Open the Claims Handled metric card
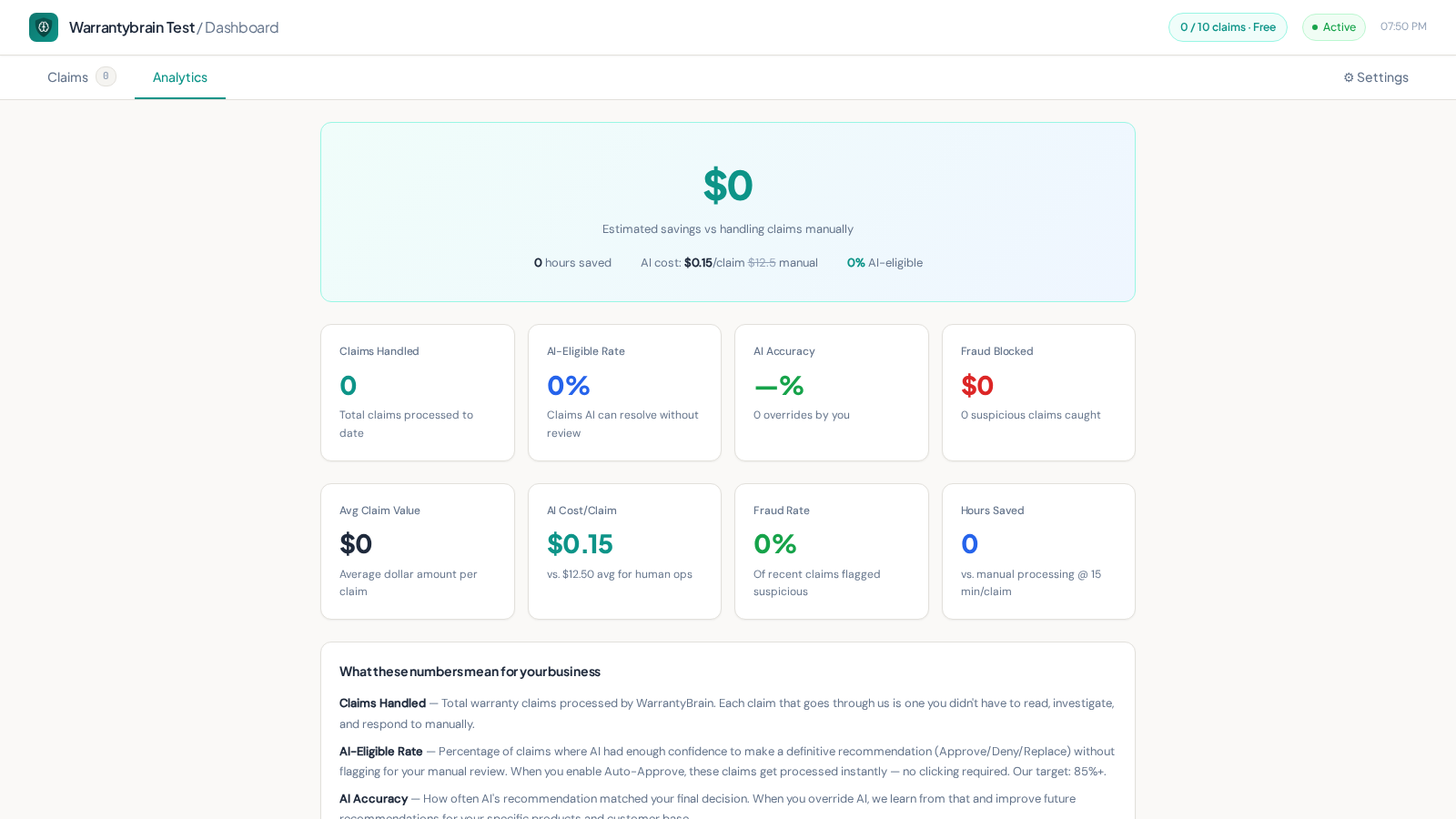The height and width of the screenshot is (819, 1456). coord(418,392)
